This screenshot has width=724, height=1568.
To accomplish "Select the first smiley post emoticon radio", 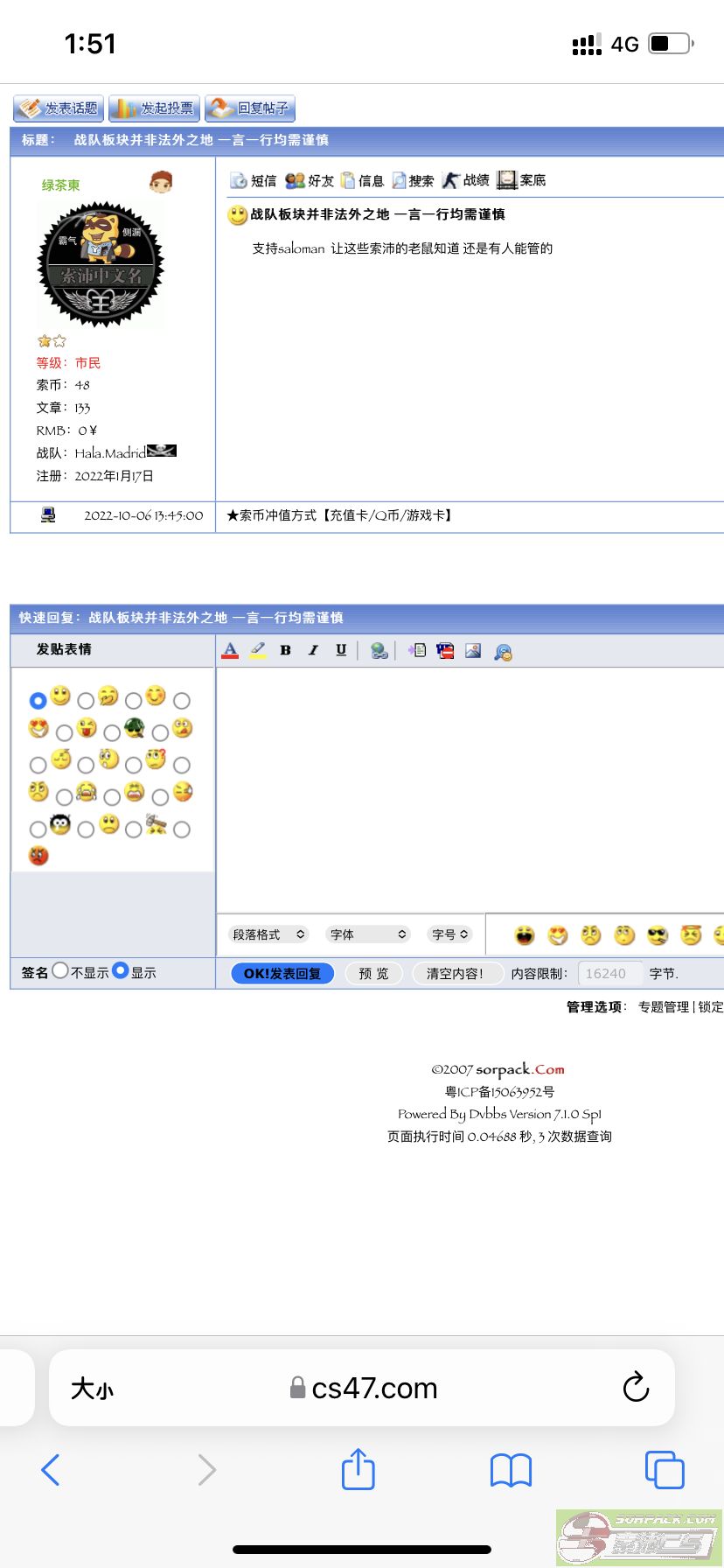I will point(38,700).
